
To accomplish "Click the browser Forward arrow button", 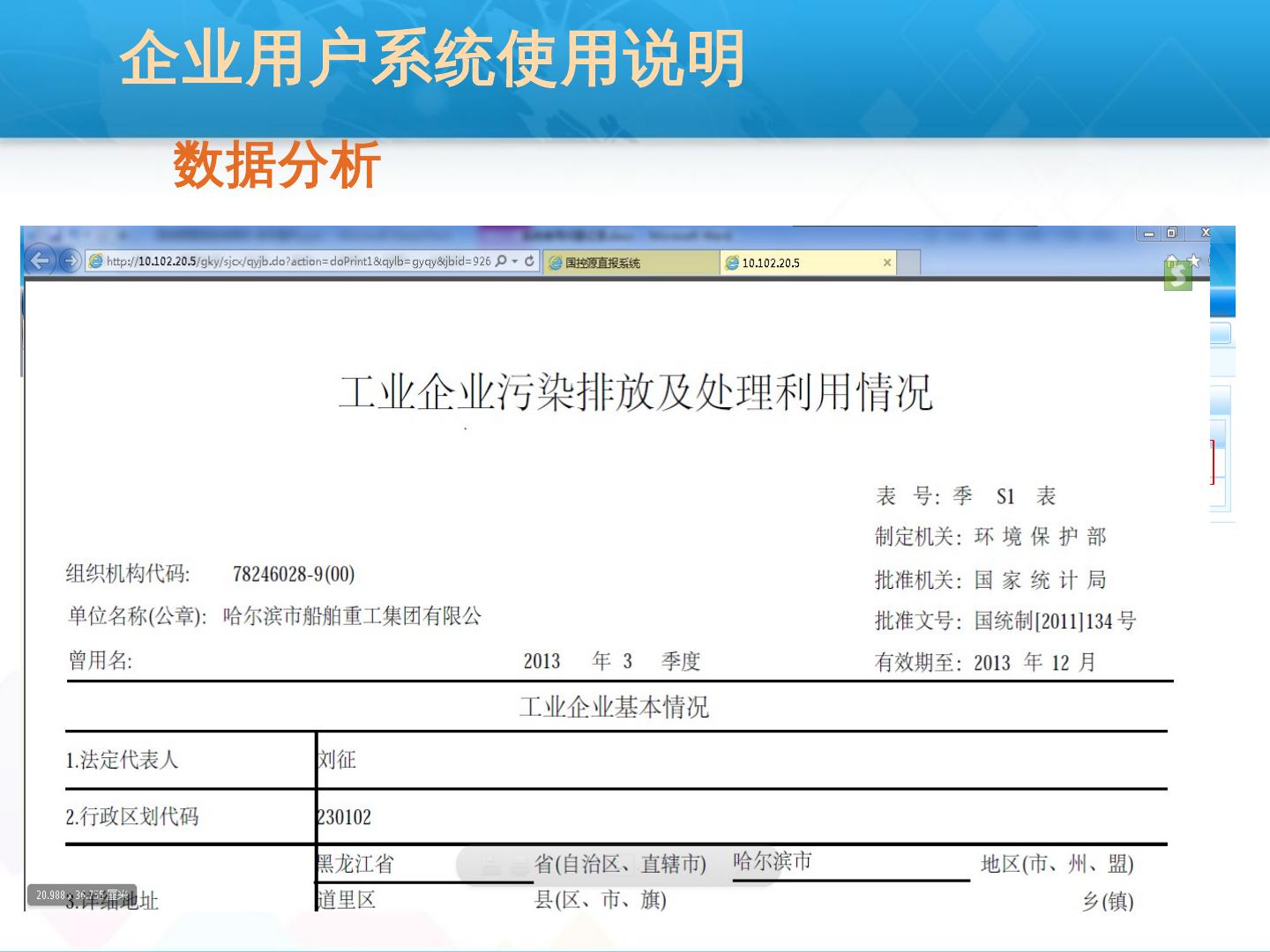I will [x=70, y=261].
